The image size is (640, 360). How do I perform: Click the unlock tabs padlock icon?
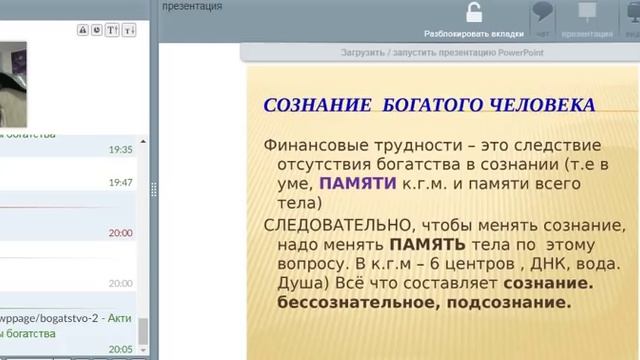(x=474, y=12)
